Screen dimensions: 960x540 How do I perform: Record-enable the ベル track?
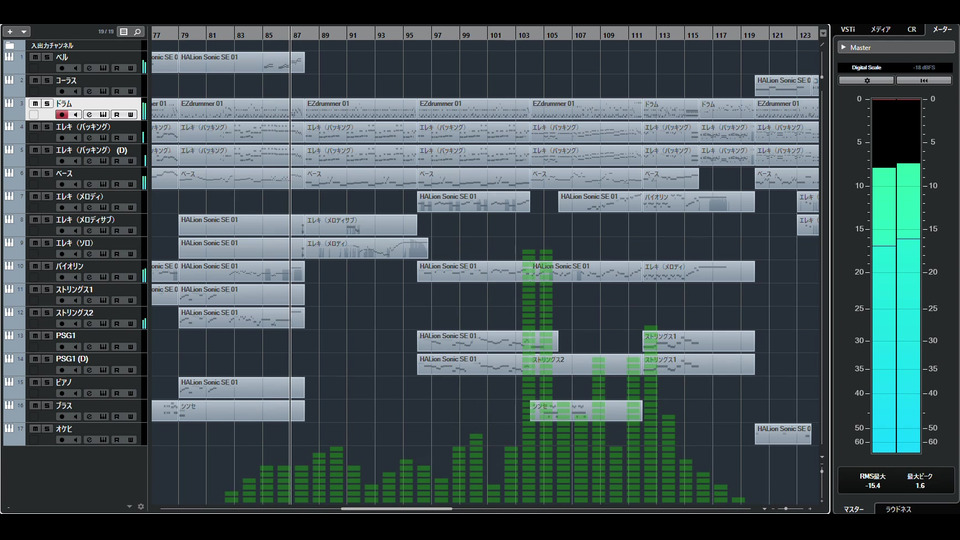point(62,68)
